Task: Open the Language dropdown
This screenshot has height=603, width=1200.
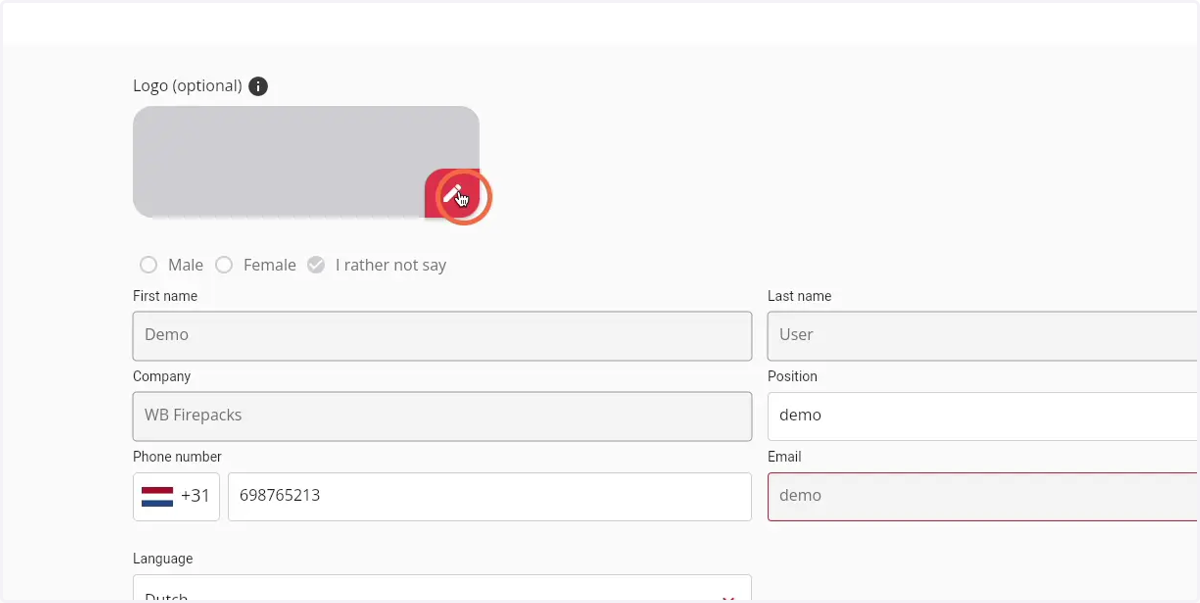Action: tap(442, 589)
